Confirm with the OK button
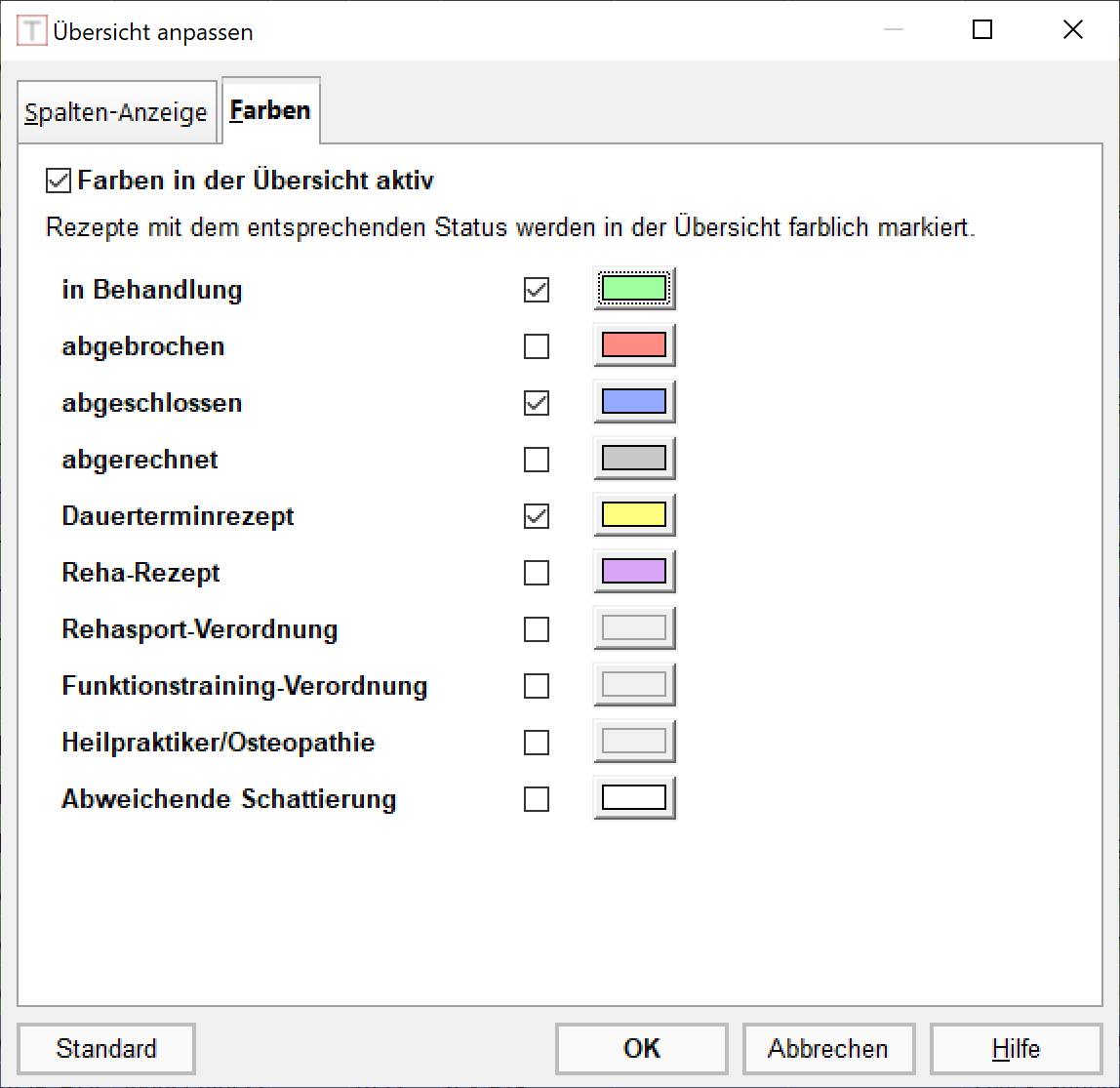This screenshot has width=1120, height=1088. point(641,1048)
